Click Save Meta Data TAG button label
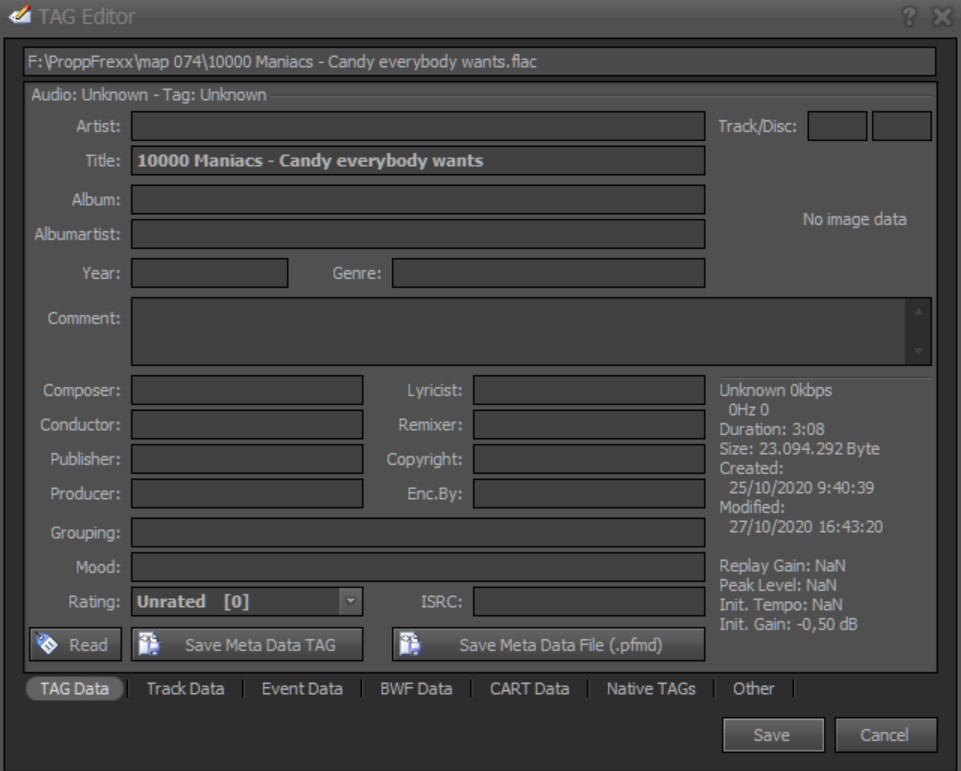 tap(260, 645)
